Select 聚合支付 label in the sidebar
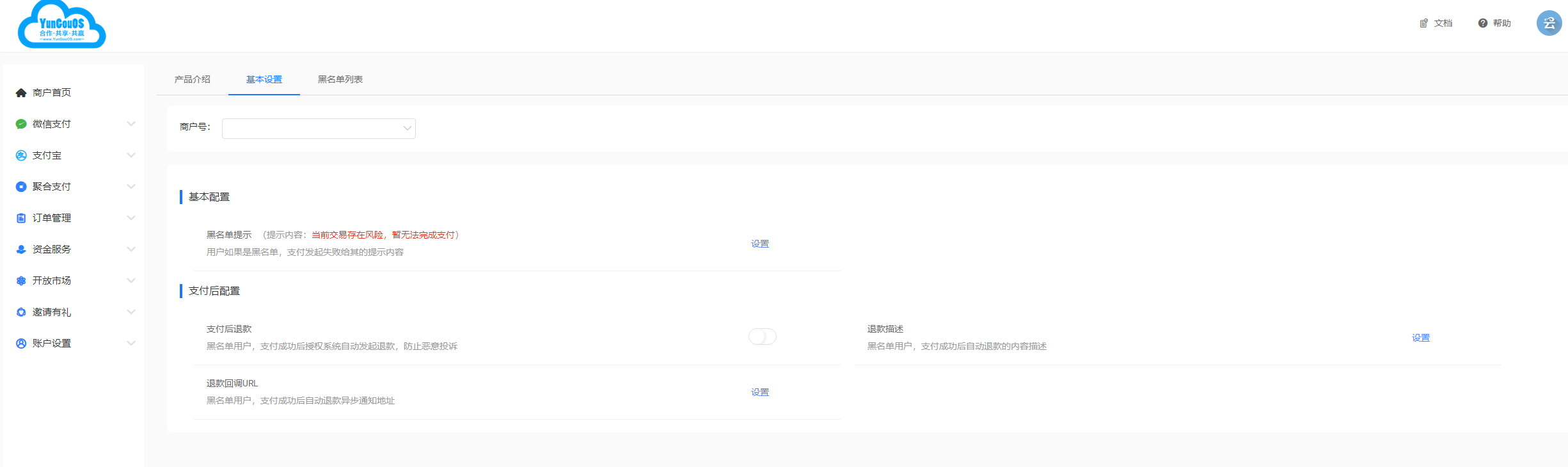This screenshot has width=1568, height=467. click(x=52, y=187)
